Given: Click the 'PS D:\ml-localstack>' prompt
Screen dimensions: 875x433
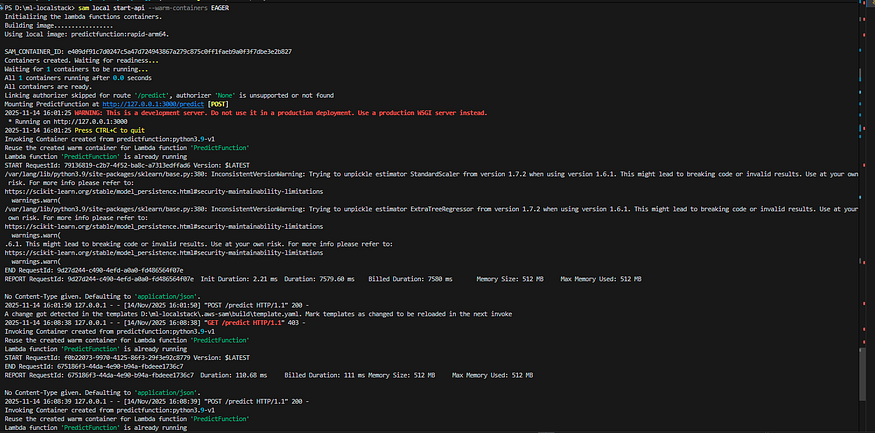Looking at the screenshot, I should tap(39, 8).
